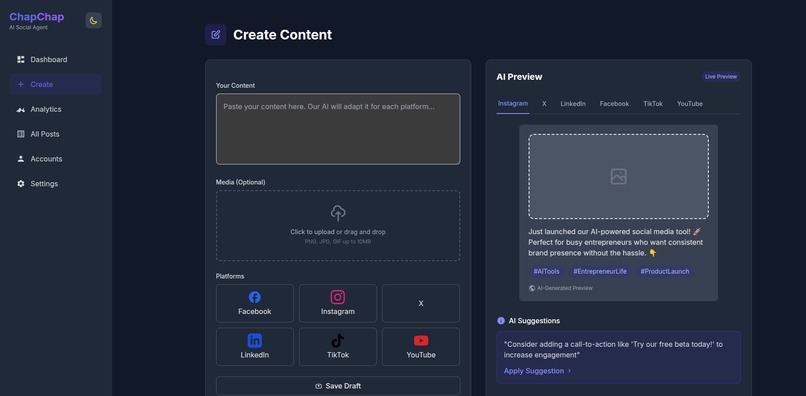Click the info icon beside AI Suggestions

click(x=501, y=321)
